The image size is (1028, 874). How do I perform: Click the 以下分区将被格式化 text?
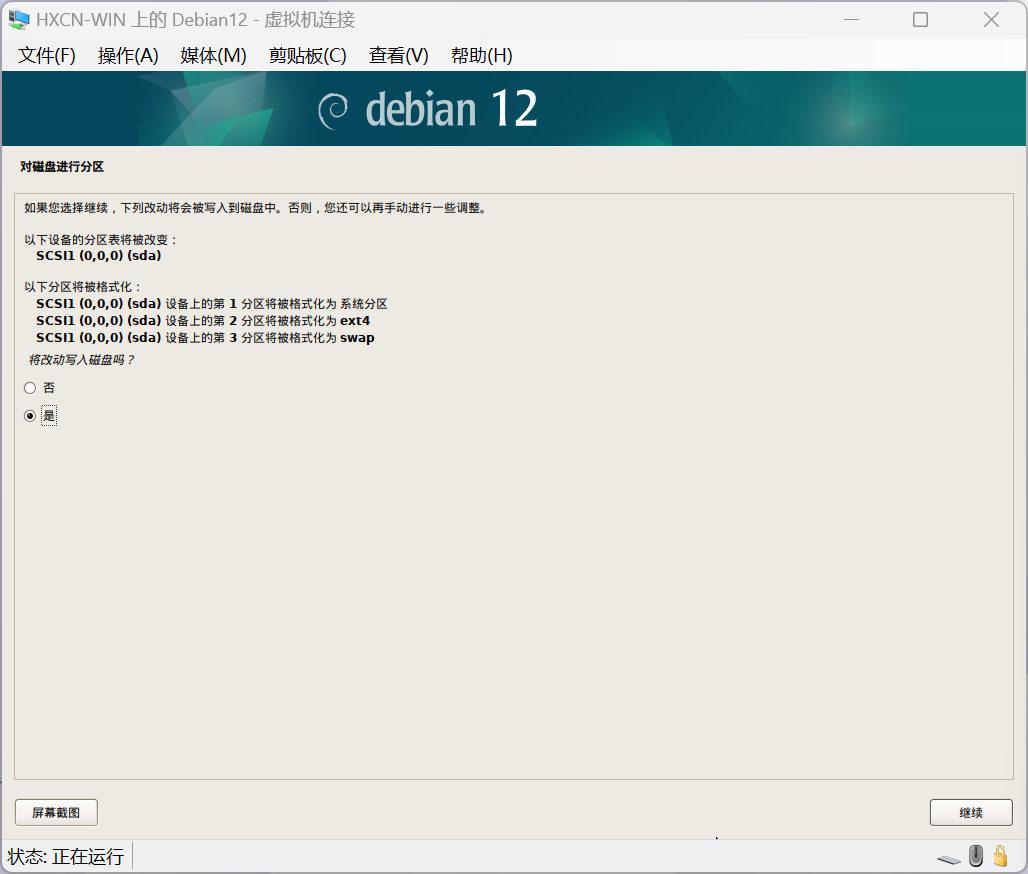(x=83, y=287)
